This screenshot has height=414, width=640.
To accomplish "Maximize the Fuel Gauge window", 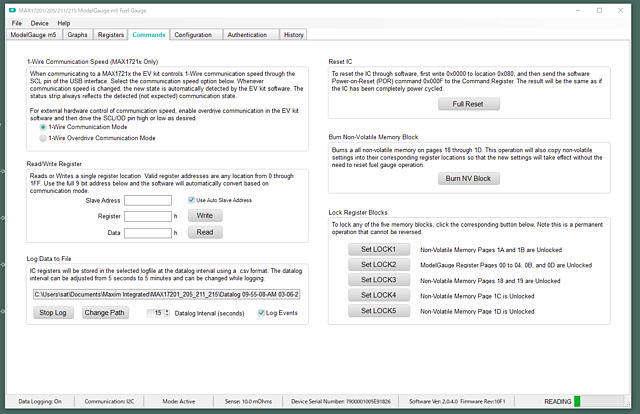I will tap(599, 10).
